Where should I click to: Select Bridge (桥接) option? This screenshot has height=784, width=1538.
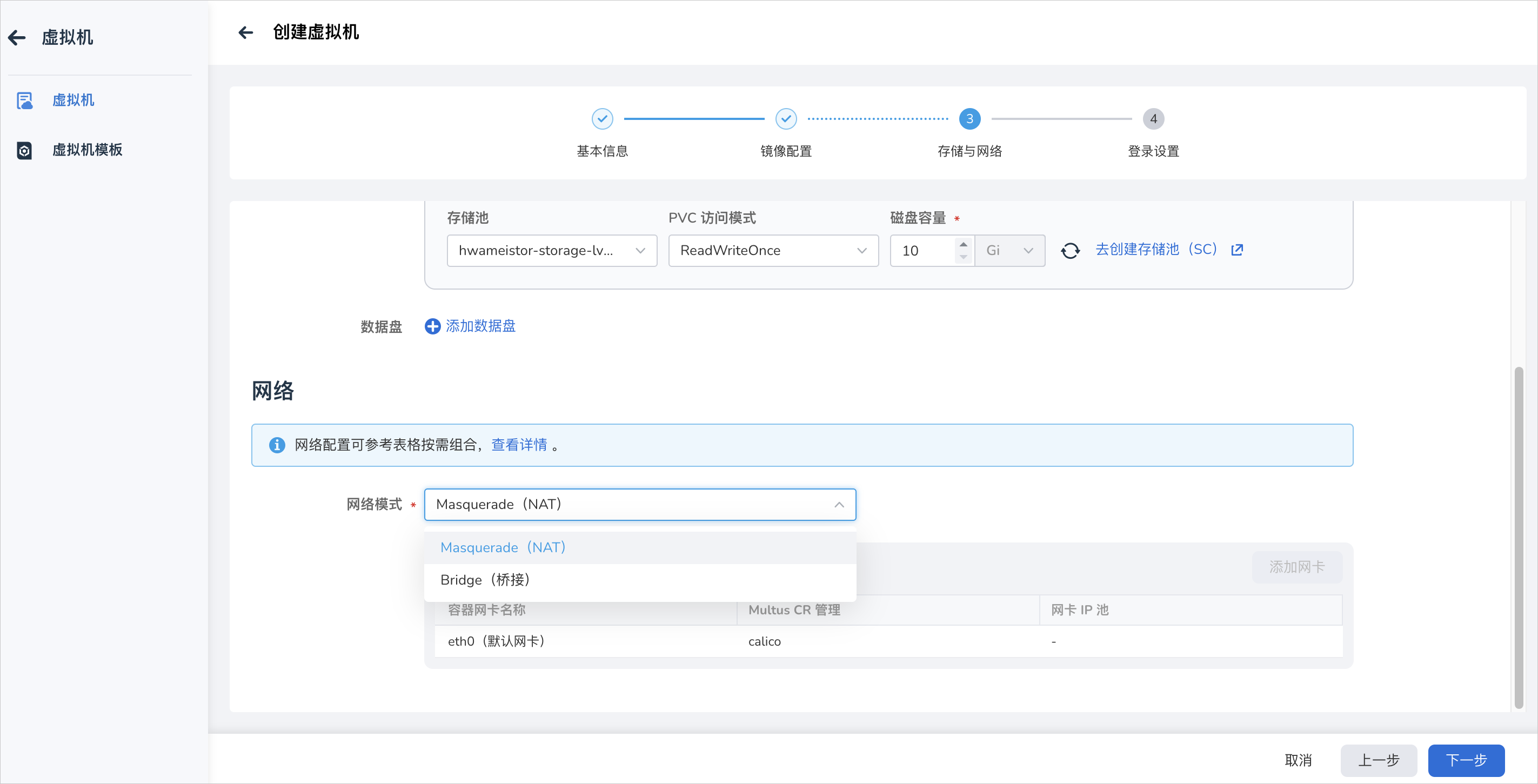pos(639,580)
